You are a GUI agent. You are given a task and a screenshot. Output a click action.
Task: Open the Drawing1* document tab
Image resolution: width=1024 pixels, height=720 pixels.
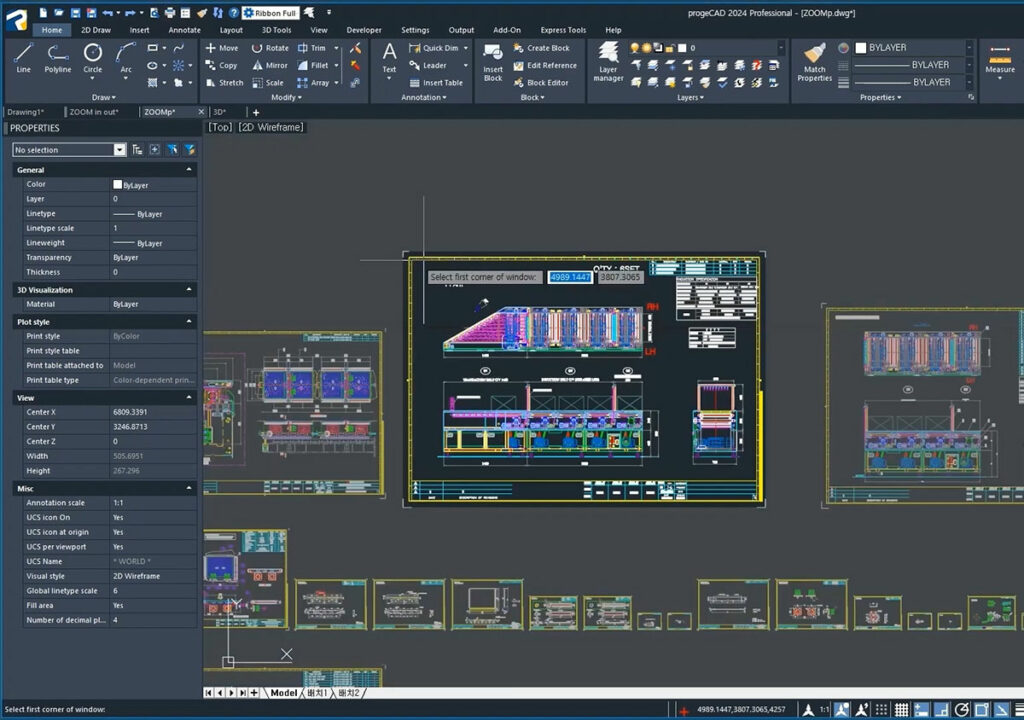27,112
